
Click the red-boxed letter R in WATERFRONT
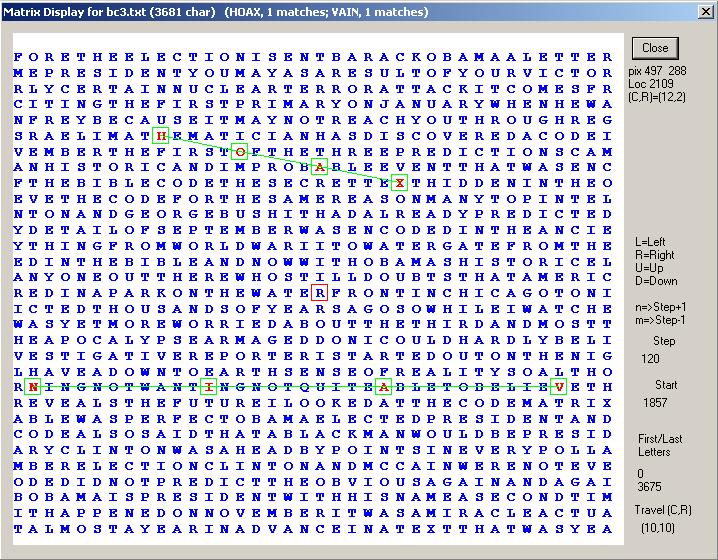pyautogui.click(x=320, y=292)
